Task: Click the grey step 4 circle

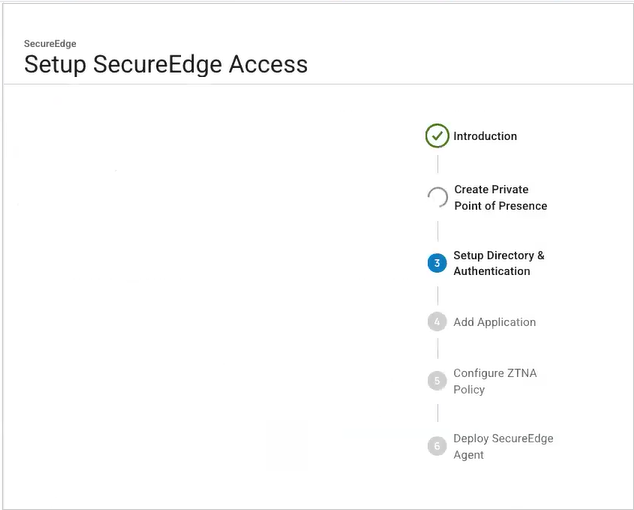Action: 437,322
